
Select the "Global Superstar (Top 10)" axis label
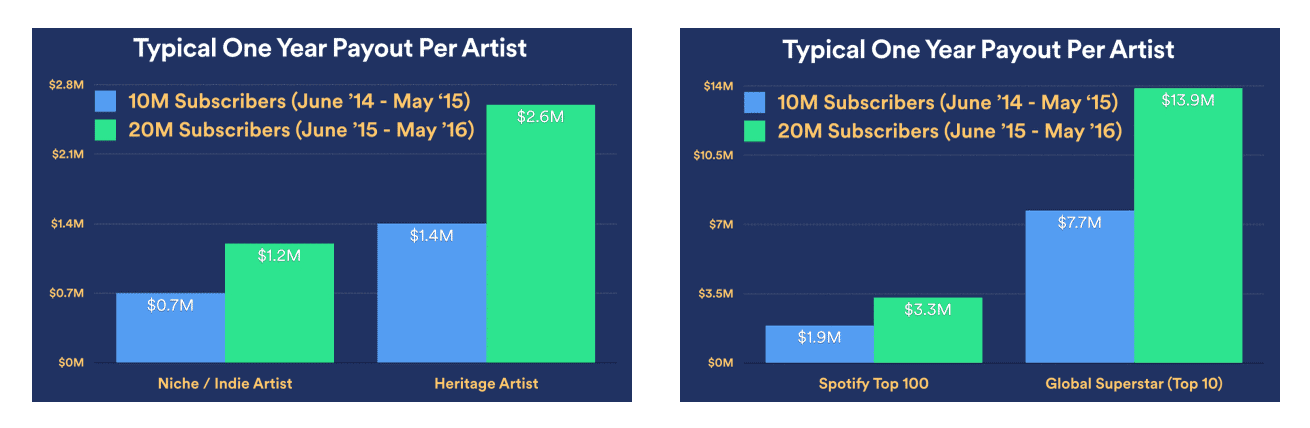click(x=1134, y=384)
